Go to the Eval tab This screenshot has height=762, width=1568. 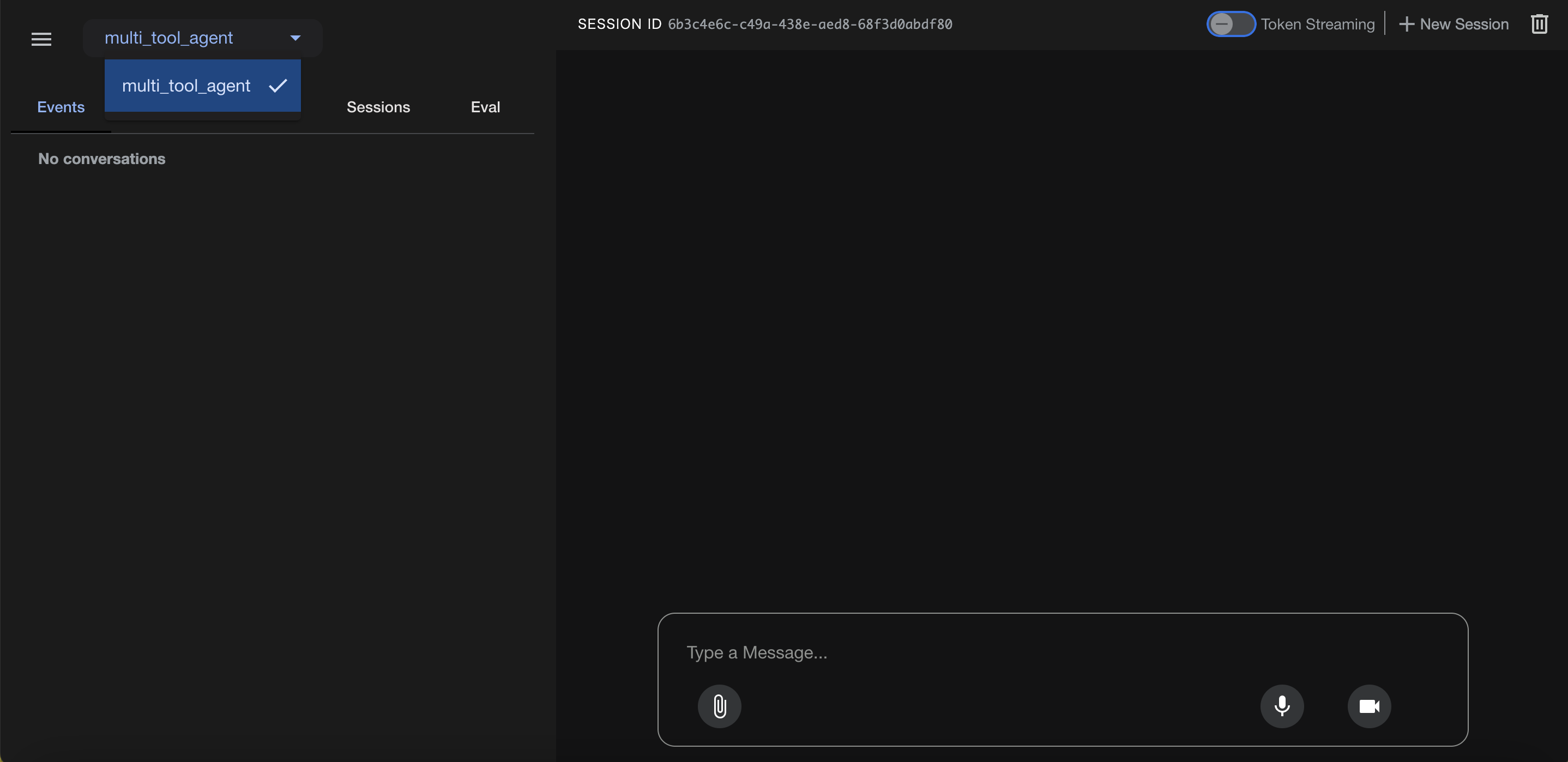[485, 107]
